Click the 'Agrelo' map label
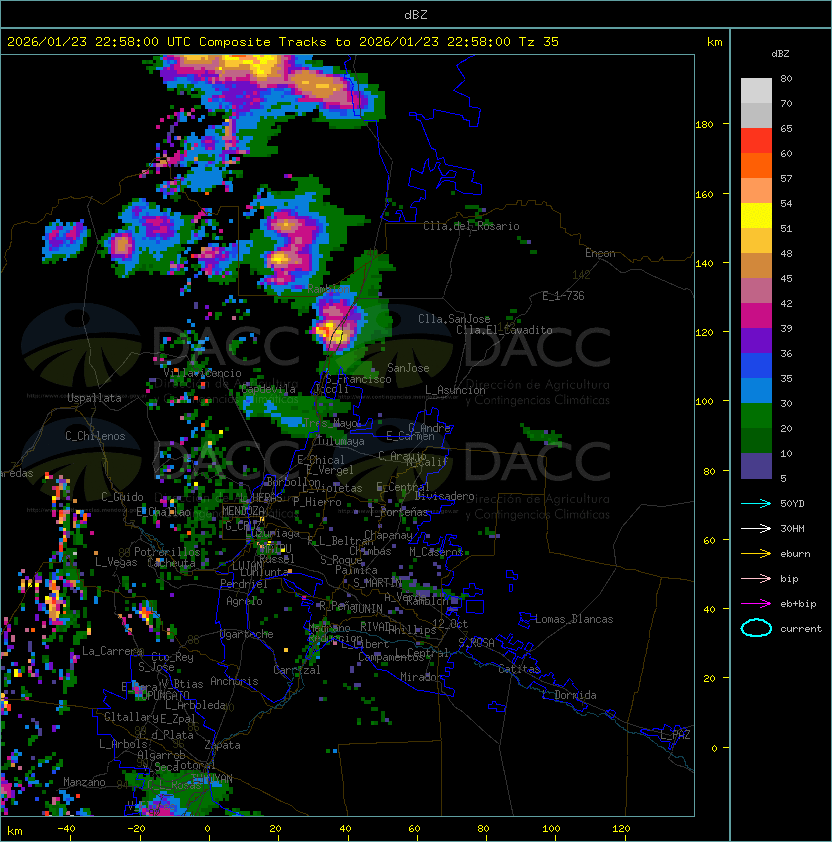The image size is (832, 842). (244, 601)
